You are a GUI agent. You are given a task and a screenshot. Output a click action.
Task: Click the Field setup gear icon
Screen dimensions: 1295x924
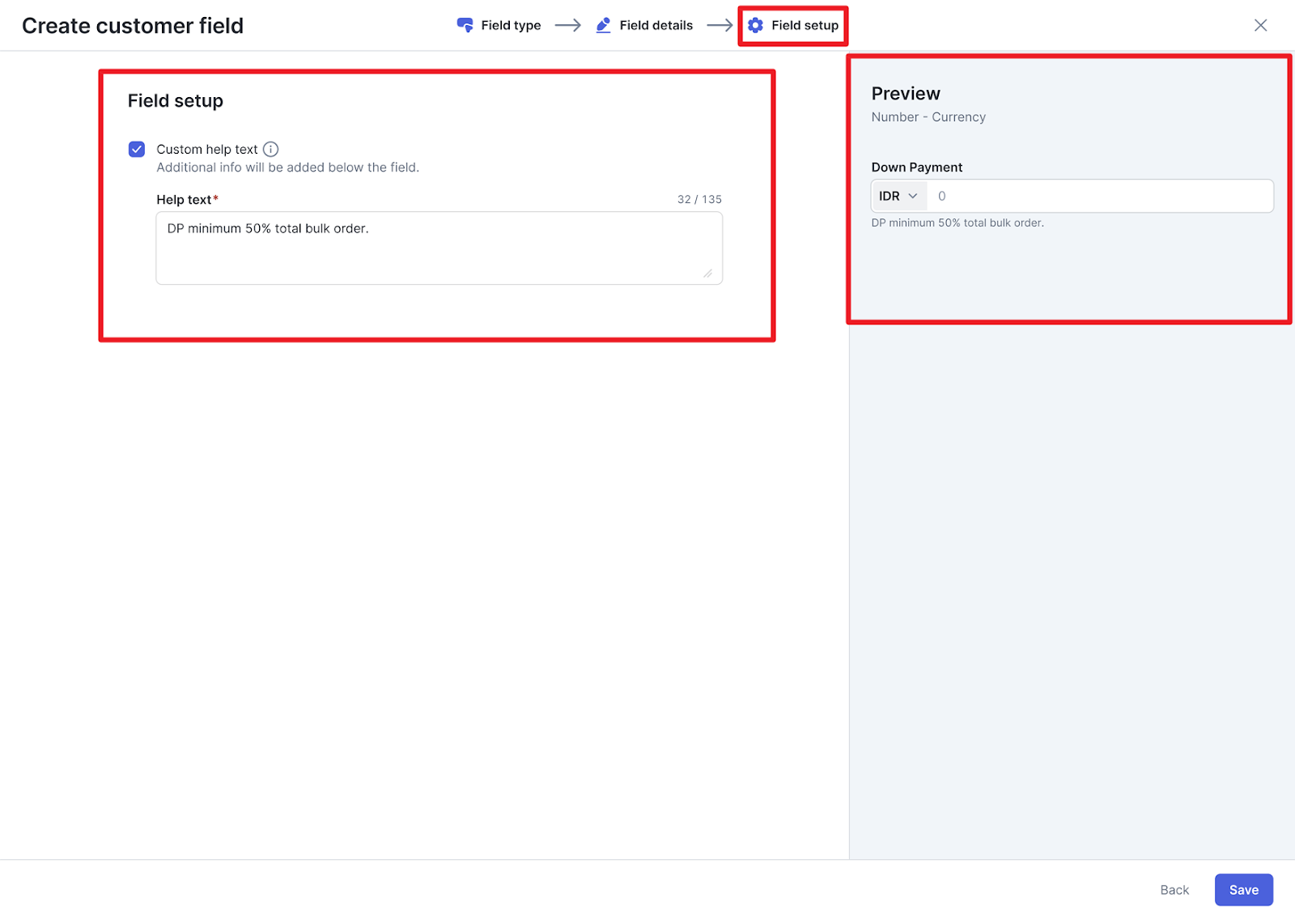(755, 25)
